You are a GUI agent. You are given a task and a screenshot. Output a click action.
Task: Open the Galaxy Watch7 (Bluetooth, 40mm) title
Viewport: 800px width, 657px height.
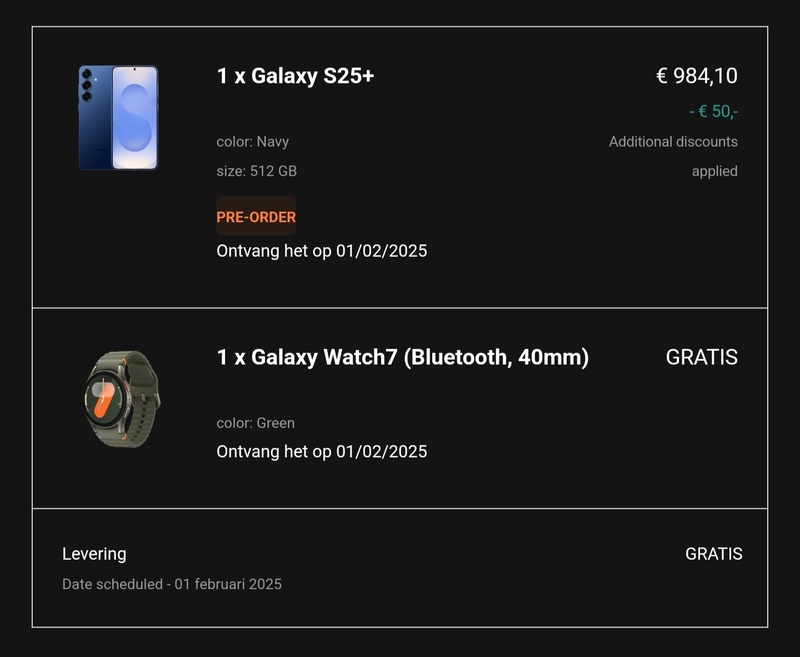pos(402,357)
